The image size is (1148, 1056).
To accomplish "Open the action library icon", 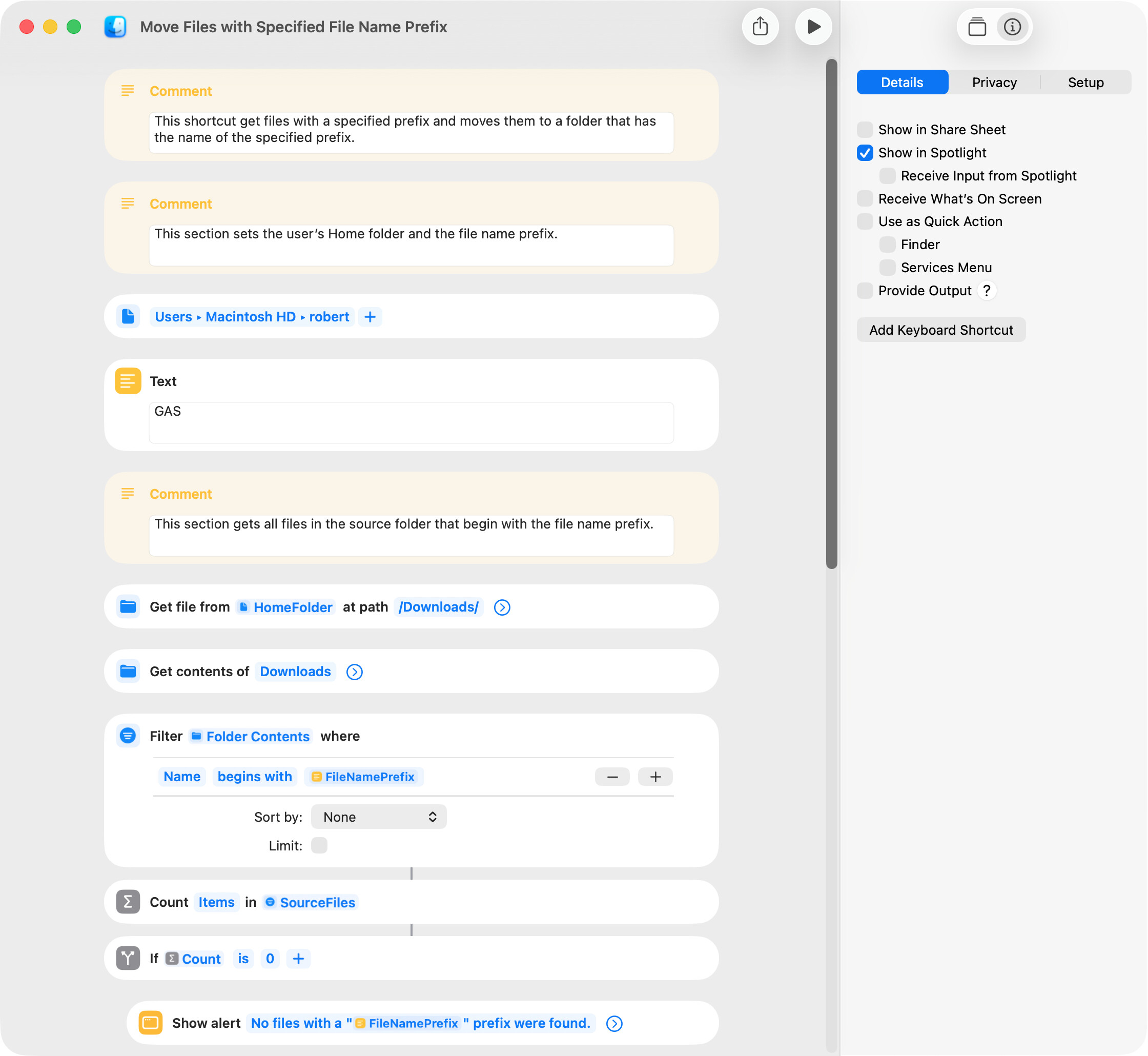I will tap(977, 27).
